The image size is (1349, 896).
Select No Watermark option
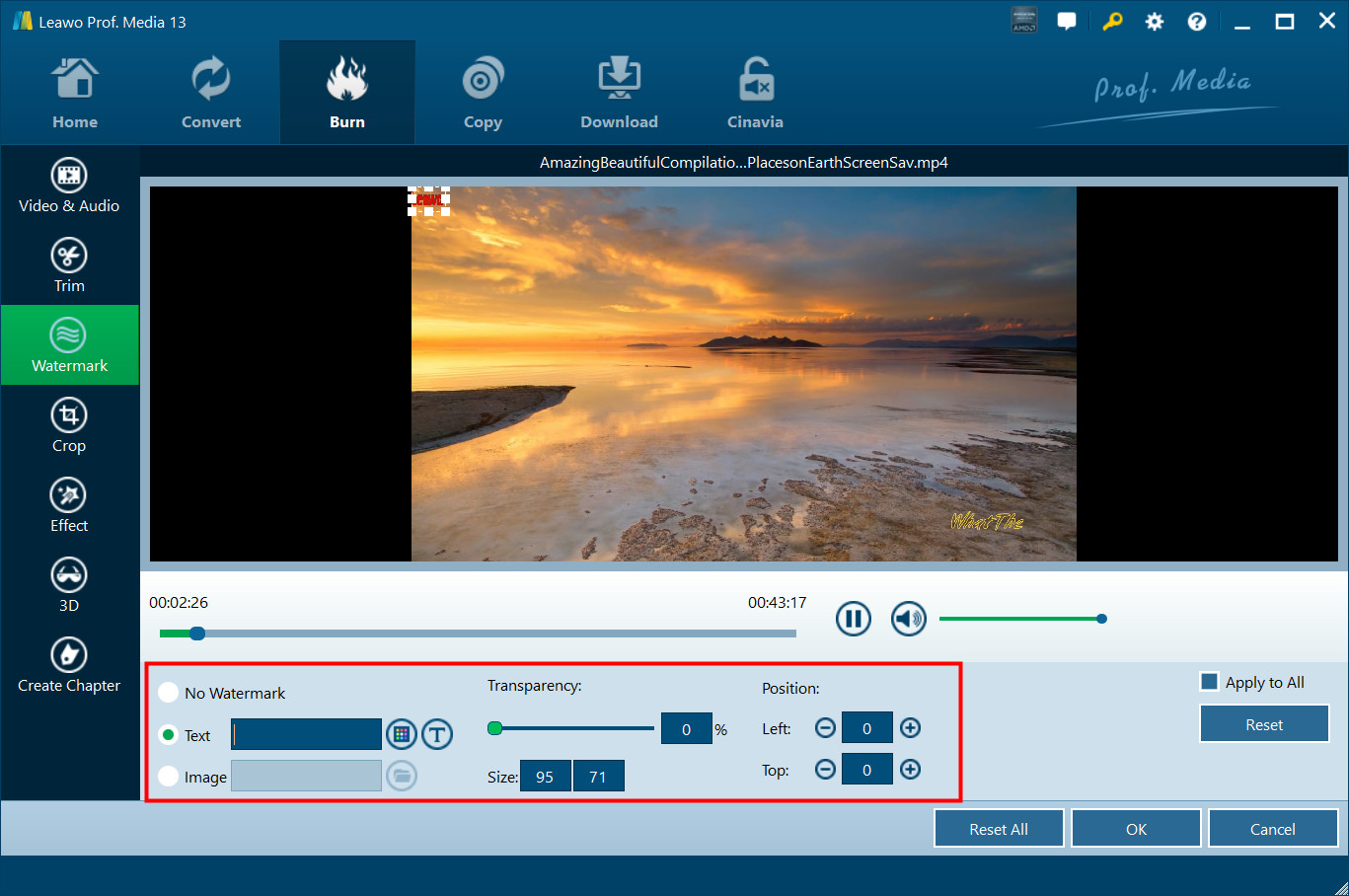tap(169, 693)
